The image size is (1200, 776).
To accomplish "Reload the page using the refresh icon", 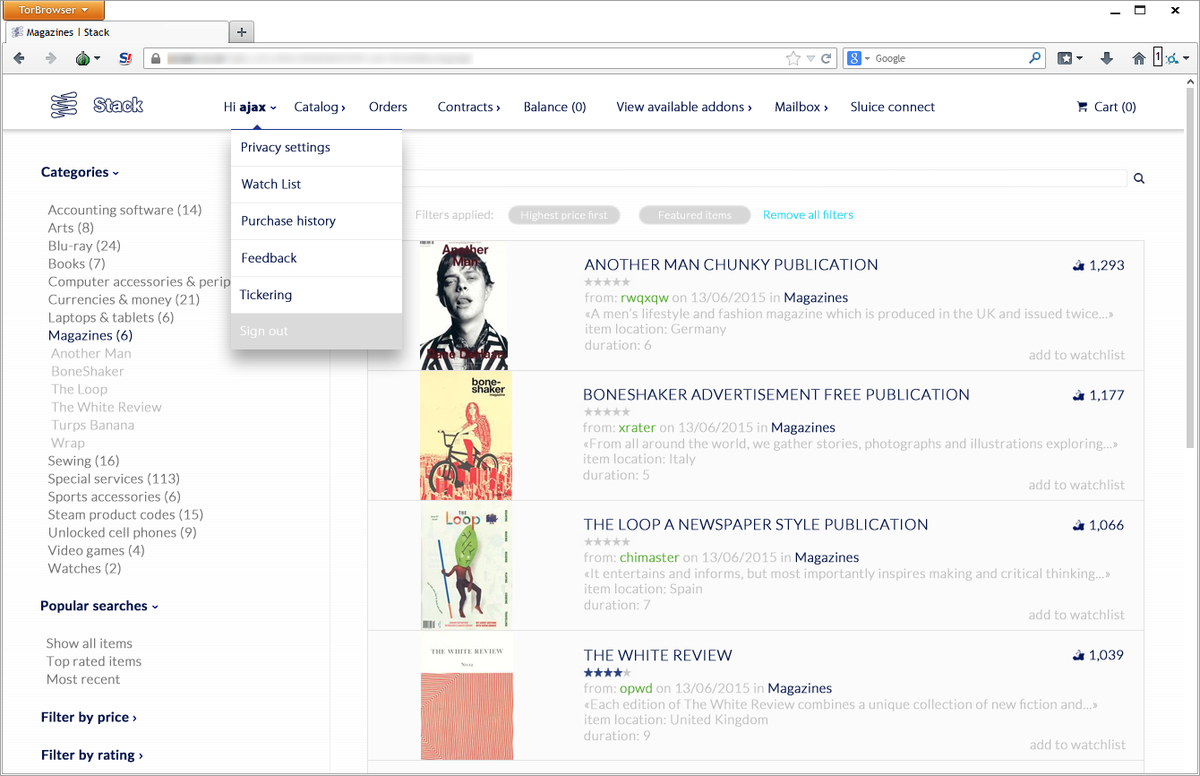I will coord(827,58).
